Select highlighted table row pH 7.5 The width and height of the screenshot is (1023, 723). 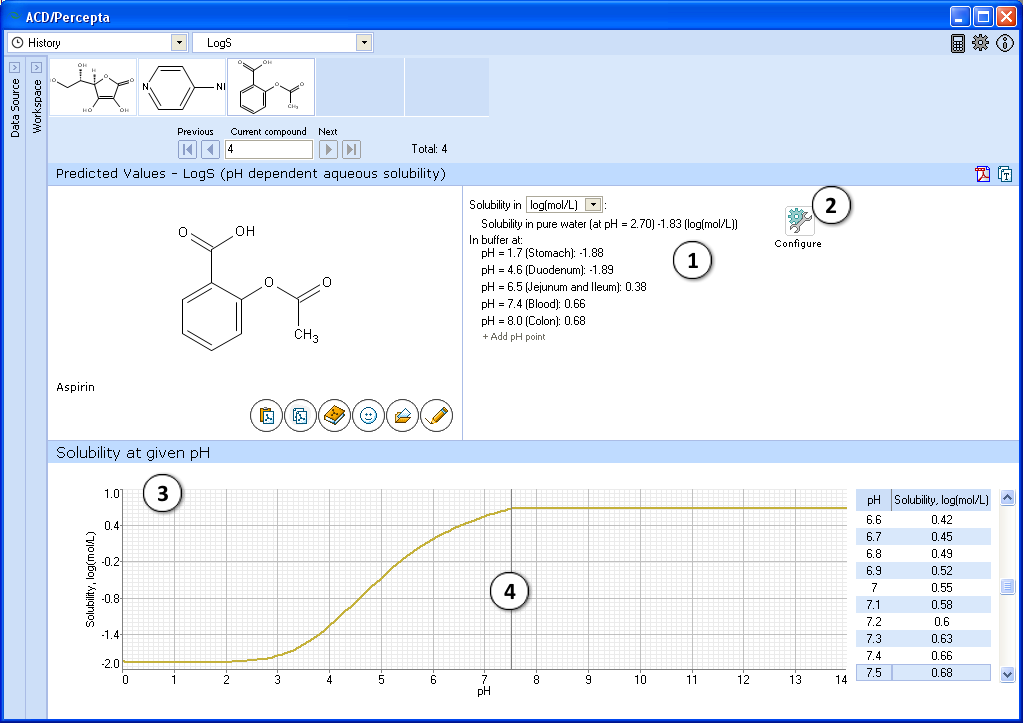click(x=923, y=673)
